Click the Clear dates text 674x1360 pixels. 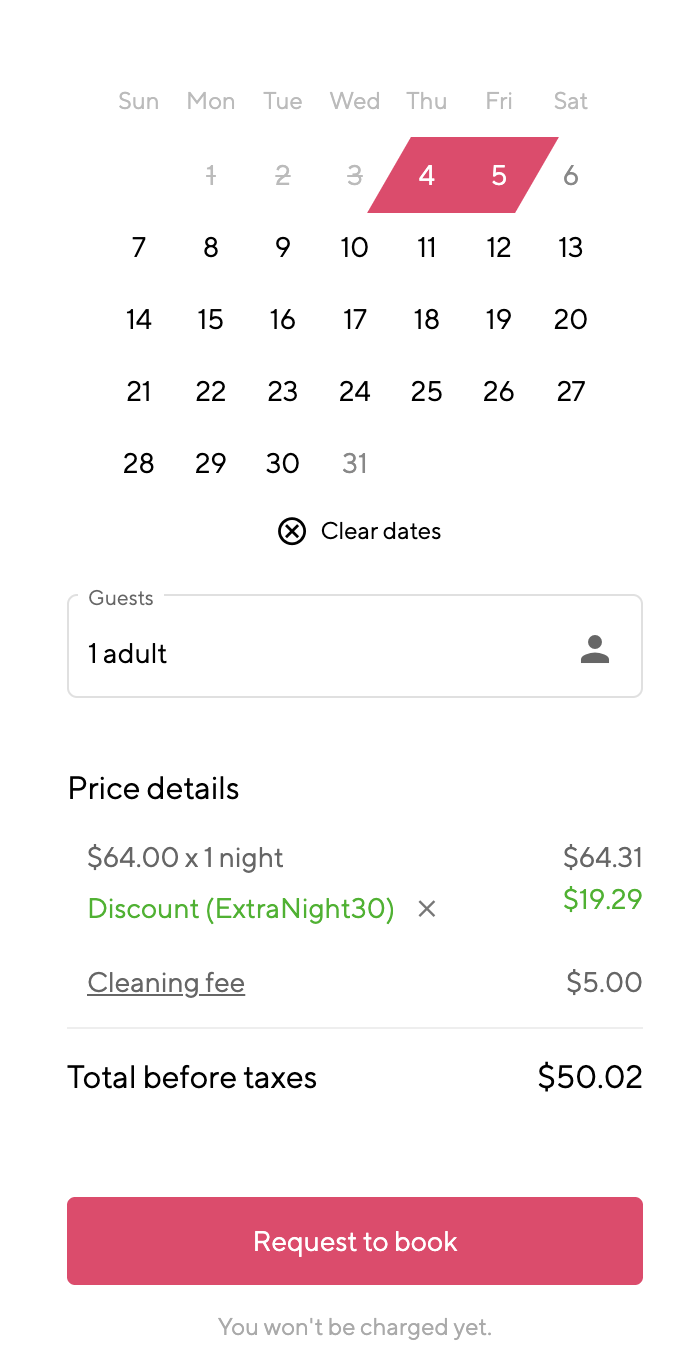point(380,531)
